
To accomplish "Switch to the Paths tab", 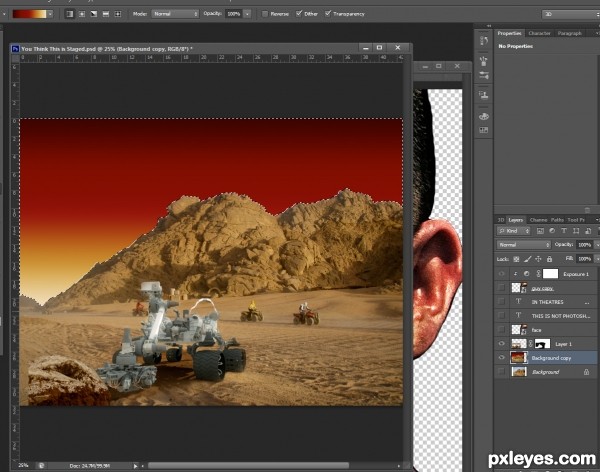I will pyautogui.click(x=557, y=220).
